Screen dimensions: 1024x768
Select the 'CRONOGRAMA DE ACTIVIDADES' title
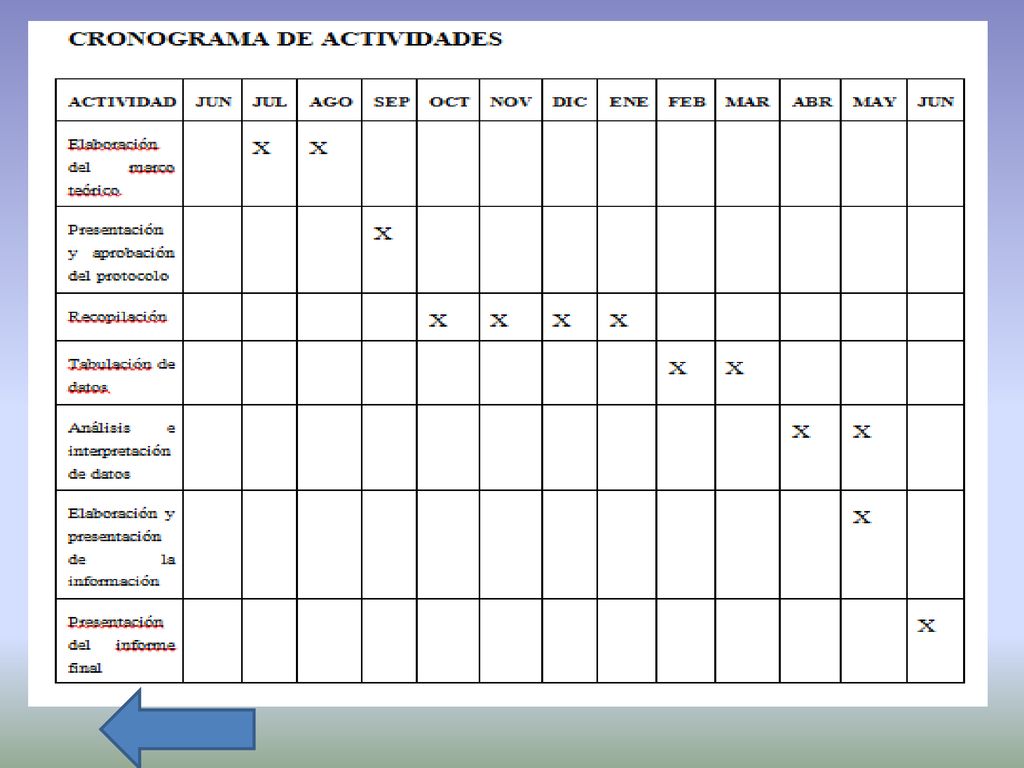(x=285, y=39)
